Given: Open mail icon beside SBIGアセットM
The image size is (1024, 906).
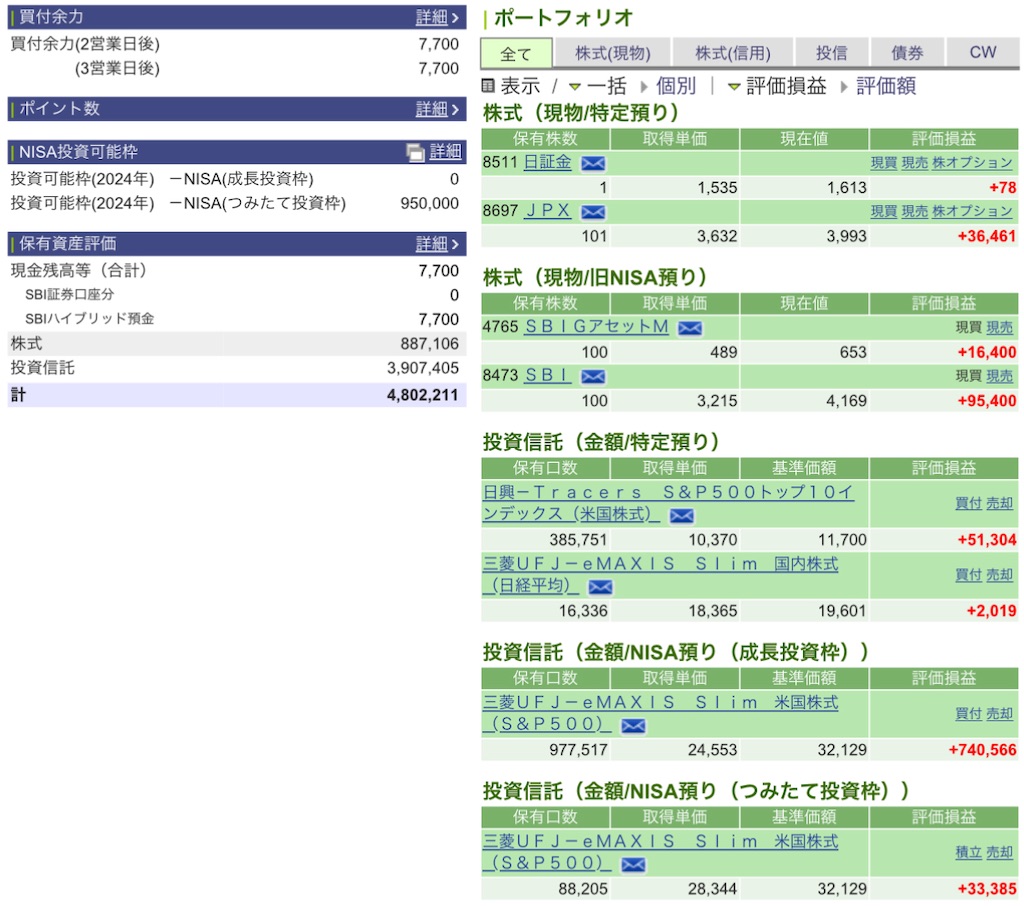Looking at the screenshot, I should coord(690,327).
